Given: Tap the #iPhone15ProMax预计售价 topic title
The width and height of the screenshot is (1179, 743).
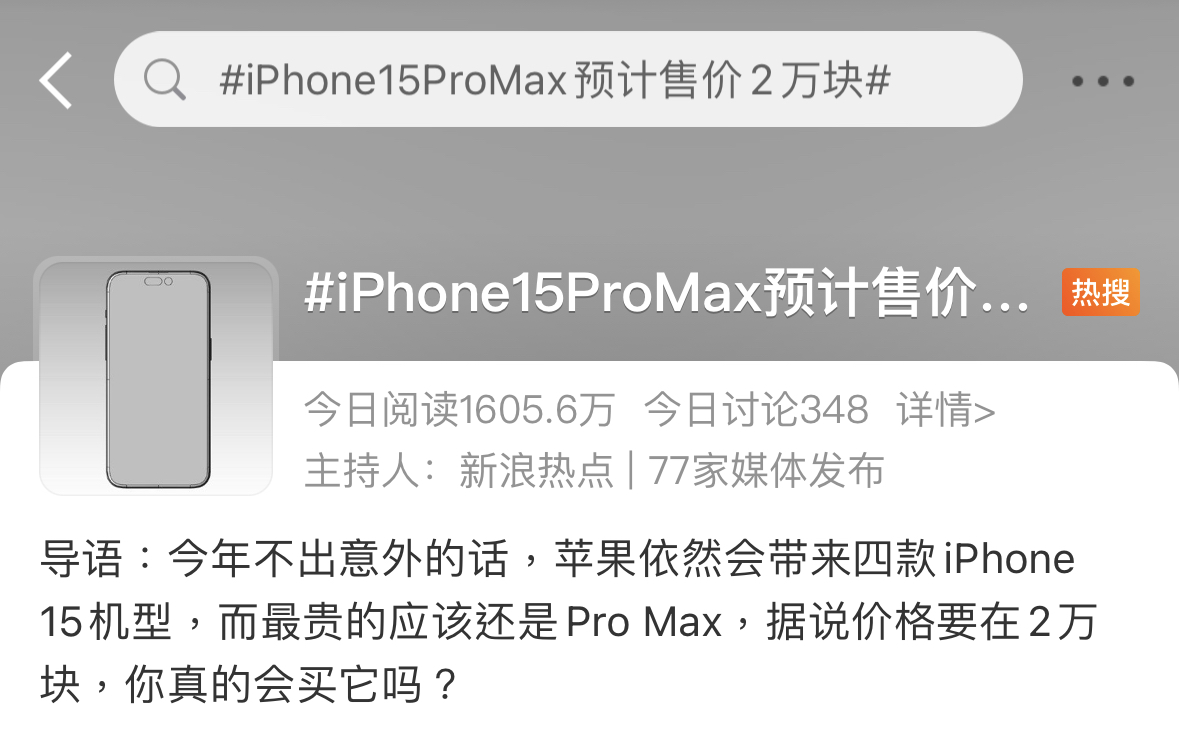Looking at the screenshot, I should pos(665,293).
